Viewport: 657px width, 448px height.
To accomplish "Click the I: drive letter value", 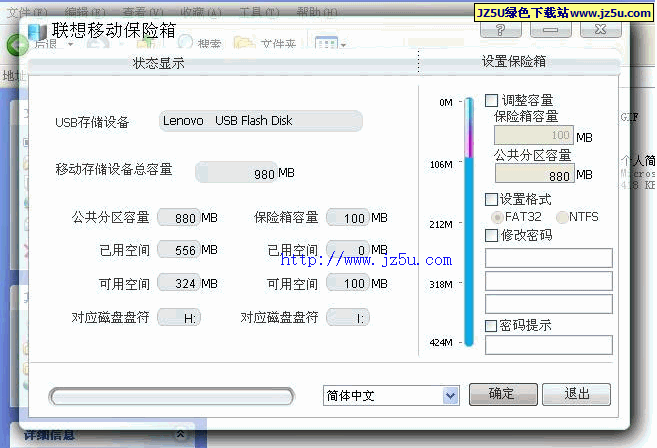I will coord(348,317).
